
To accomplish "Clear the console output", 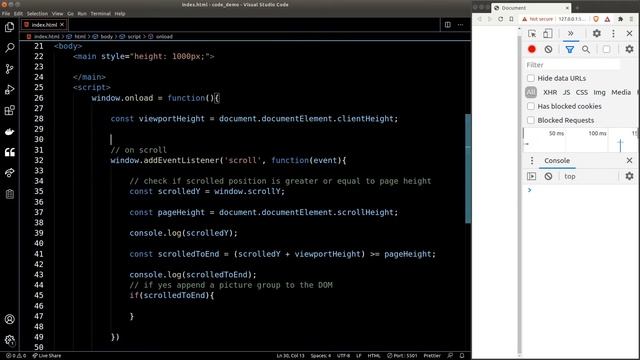I will click(548, 176).
